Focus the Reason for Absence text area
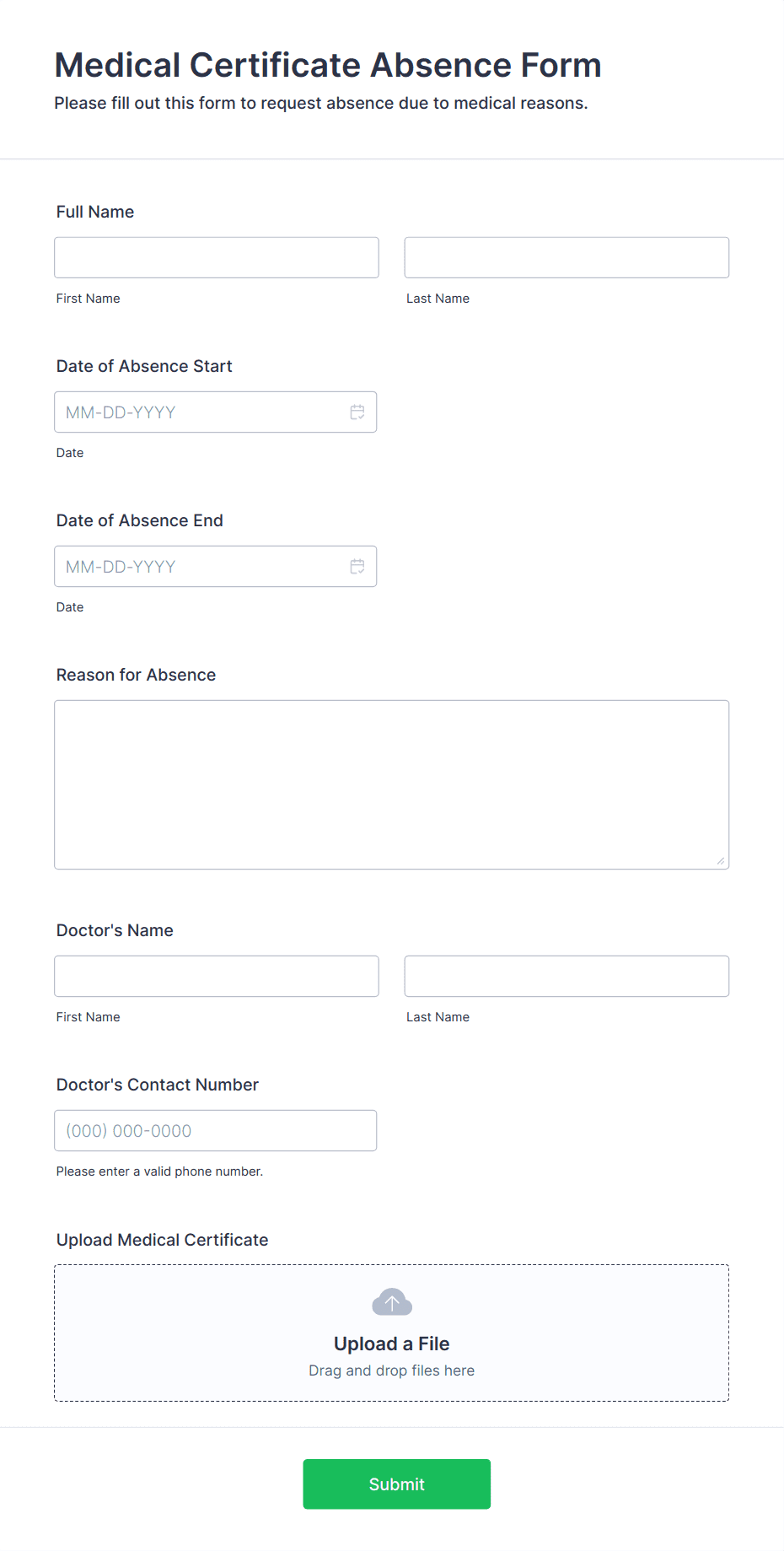The height and width of the screenshot is (1551, 784). coord(392,784)
